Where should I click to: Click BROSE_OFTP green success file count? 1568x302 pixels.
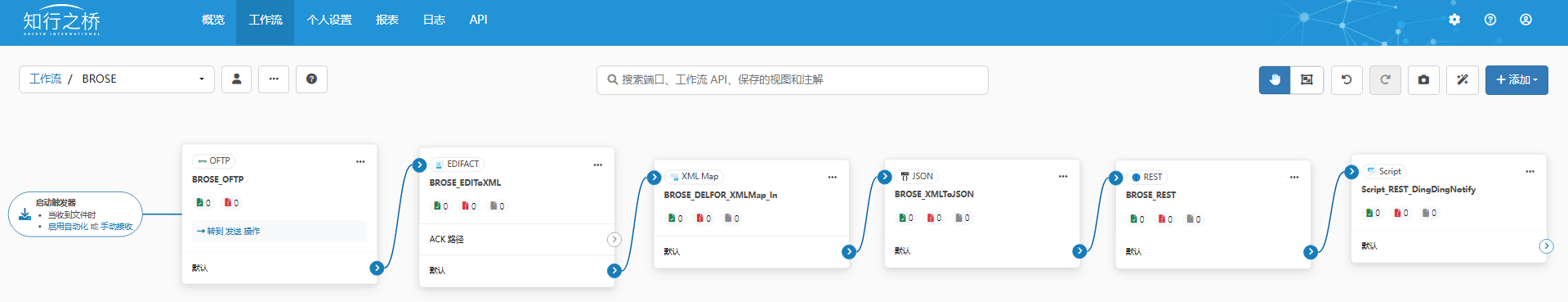[x=203, y=203]
